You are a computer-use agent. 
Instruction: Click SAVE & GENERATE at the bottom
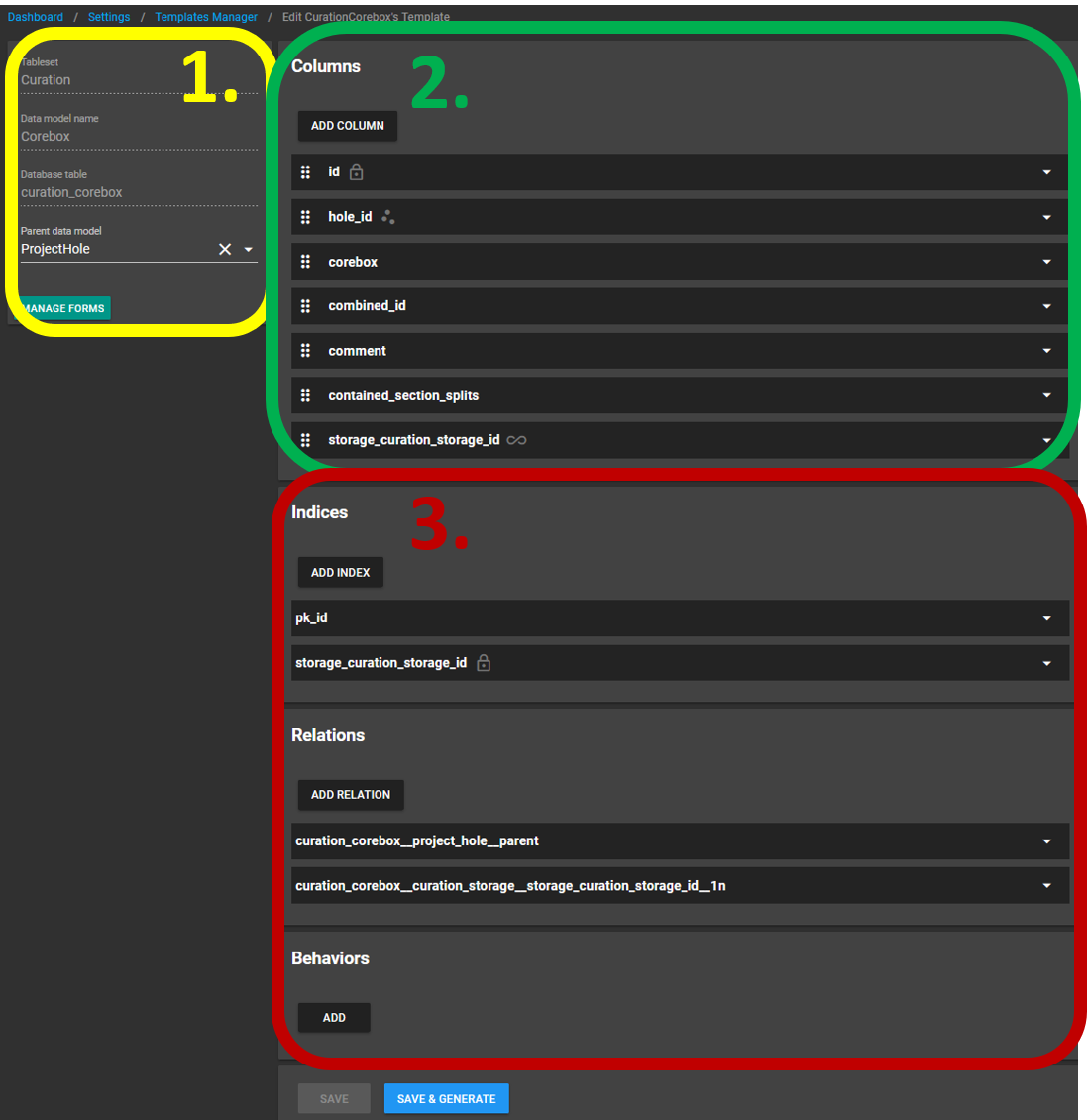tap(446, 1098)
